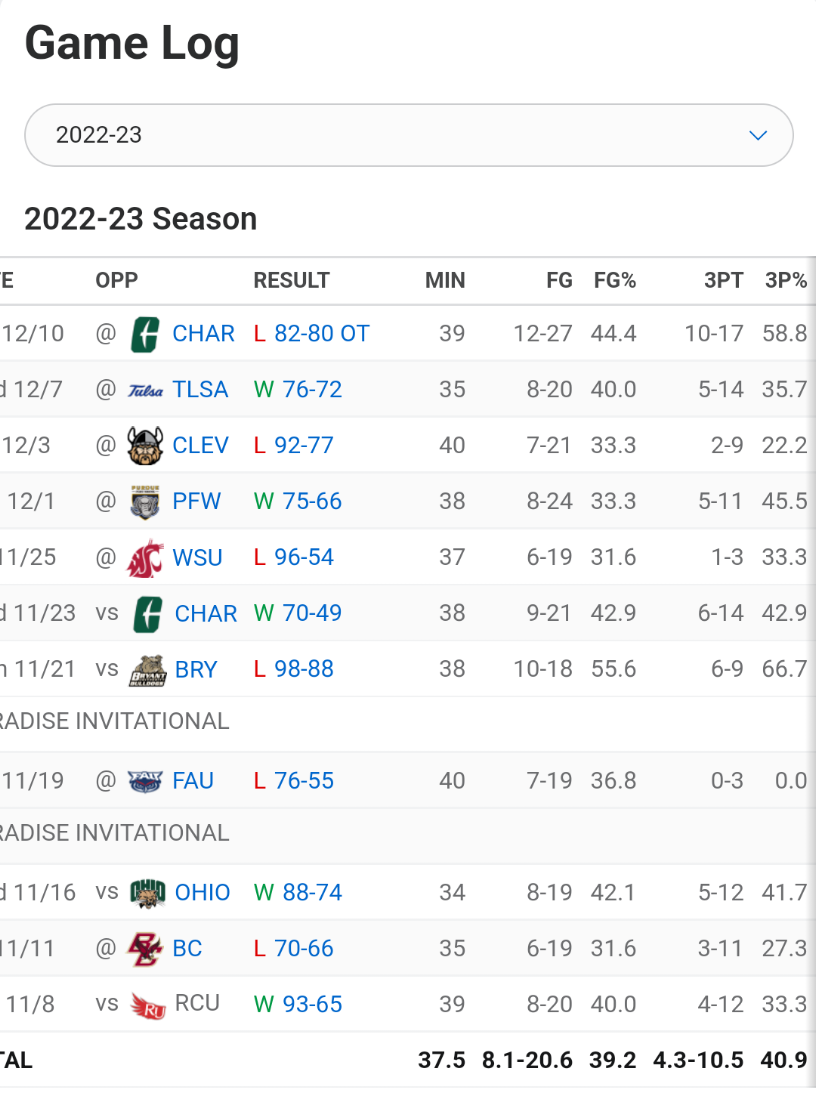Open the 2022-23 season dropdown
The height and width of the screenshot is (1099, 816).
coord(408,135)
